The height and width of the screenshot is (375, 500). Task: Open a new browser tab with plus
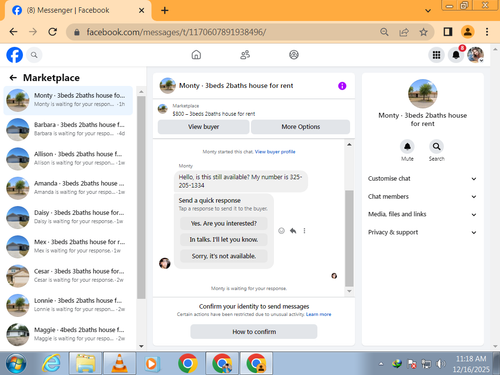click(x=165, y=11)
